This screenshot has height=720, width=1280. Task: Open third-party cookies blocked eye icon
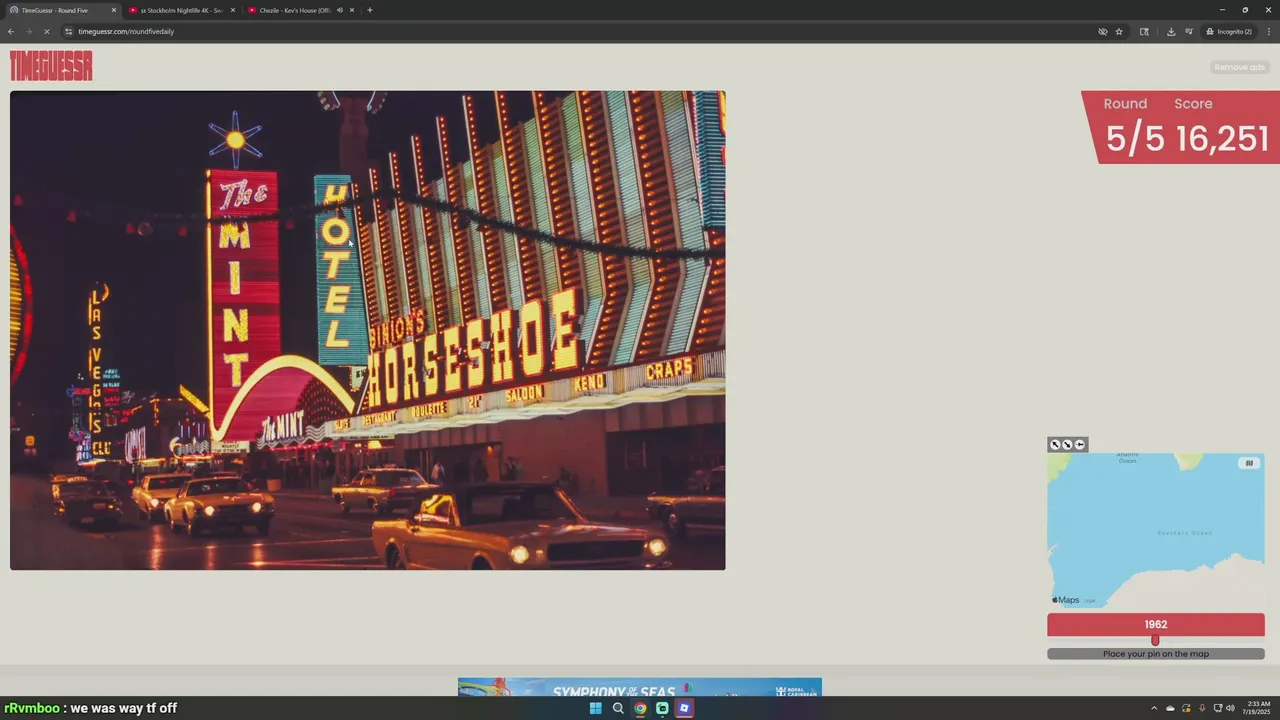click(x=1102, y=32)
